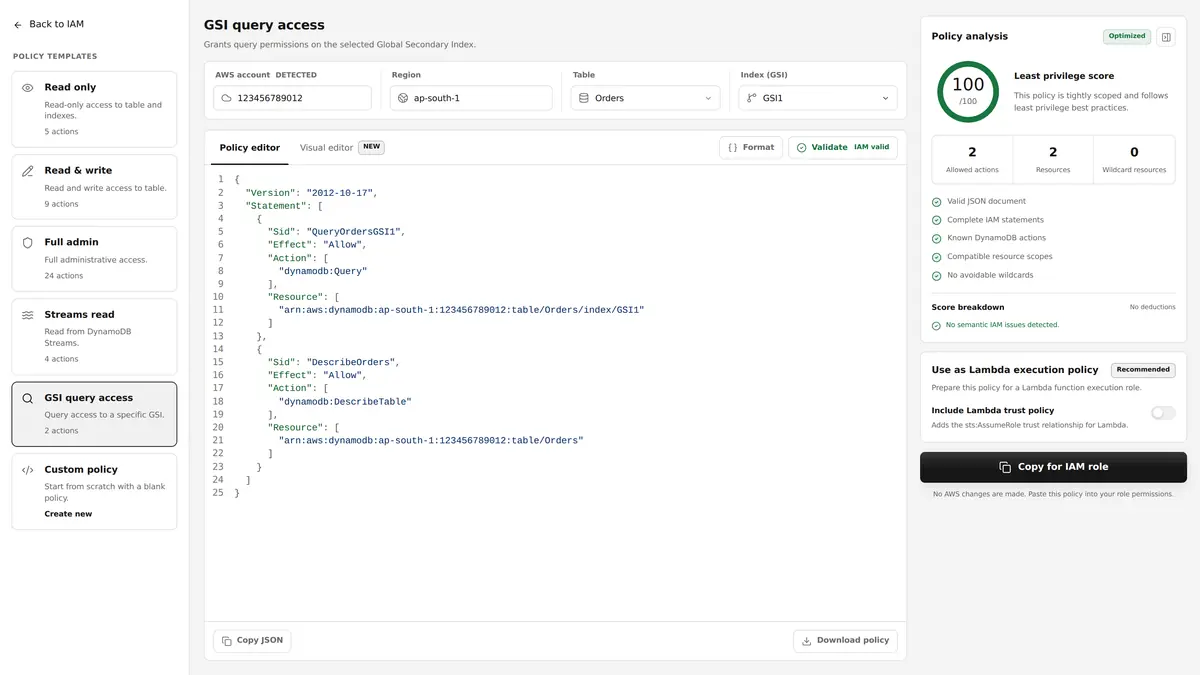1200x675 pixels.
Task: Click the IAM valid status text
Action: pos(871,147)
